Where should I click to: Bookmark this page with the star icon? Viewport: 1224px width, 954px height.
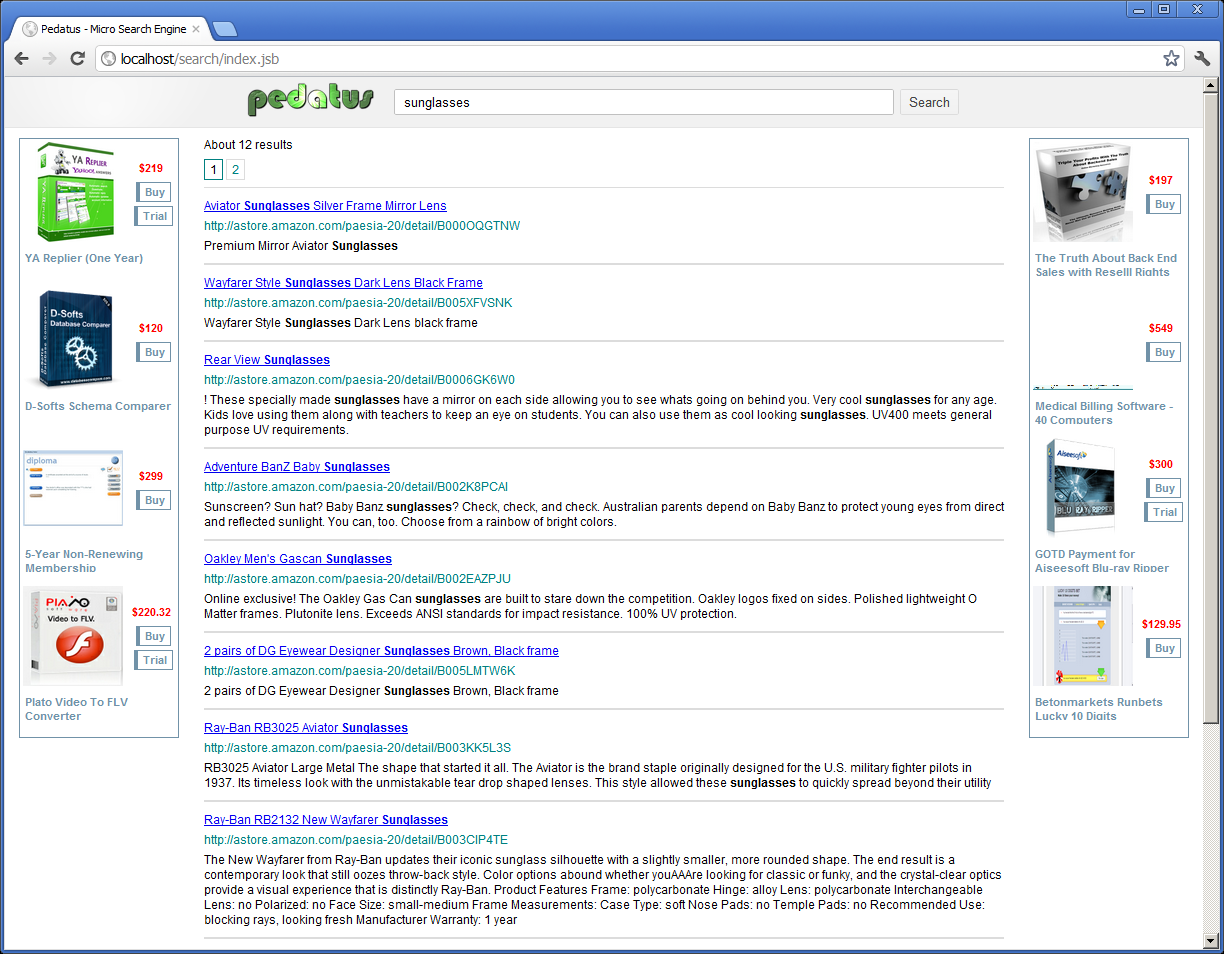click(x=1171, y=59)
